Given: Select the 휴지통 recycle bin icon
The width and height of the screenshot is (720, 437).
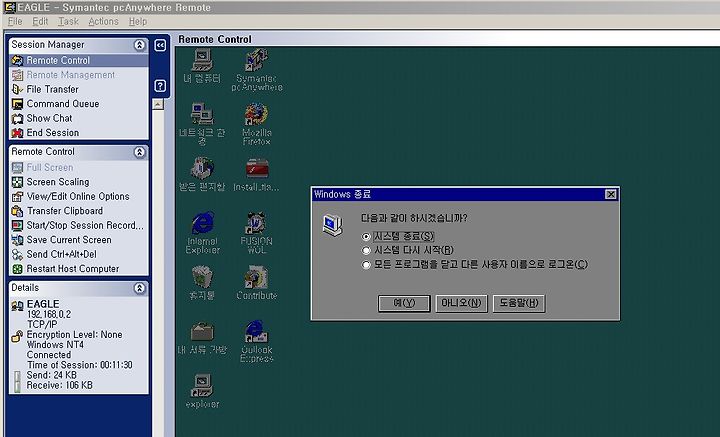Looking at the screenshot, I should 202,283.
